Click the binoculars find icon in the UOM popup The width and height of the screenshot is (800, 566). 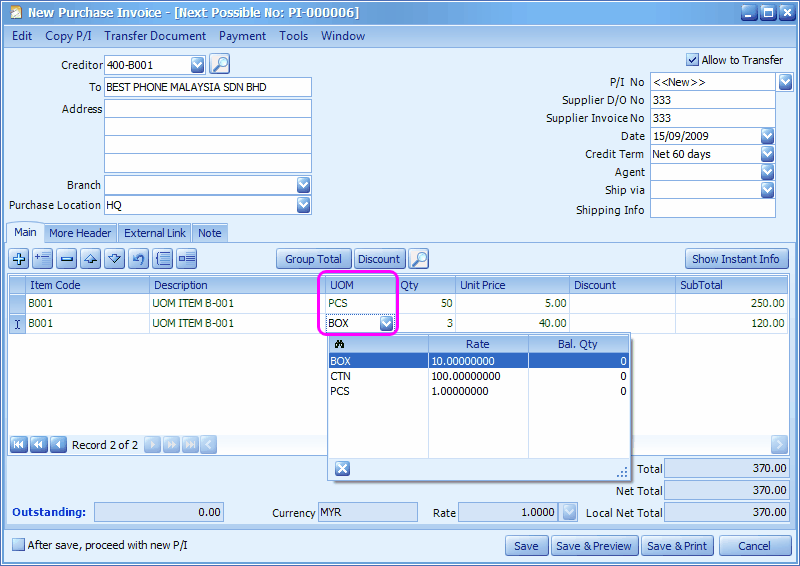[x=339, y=344]
